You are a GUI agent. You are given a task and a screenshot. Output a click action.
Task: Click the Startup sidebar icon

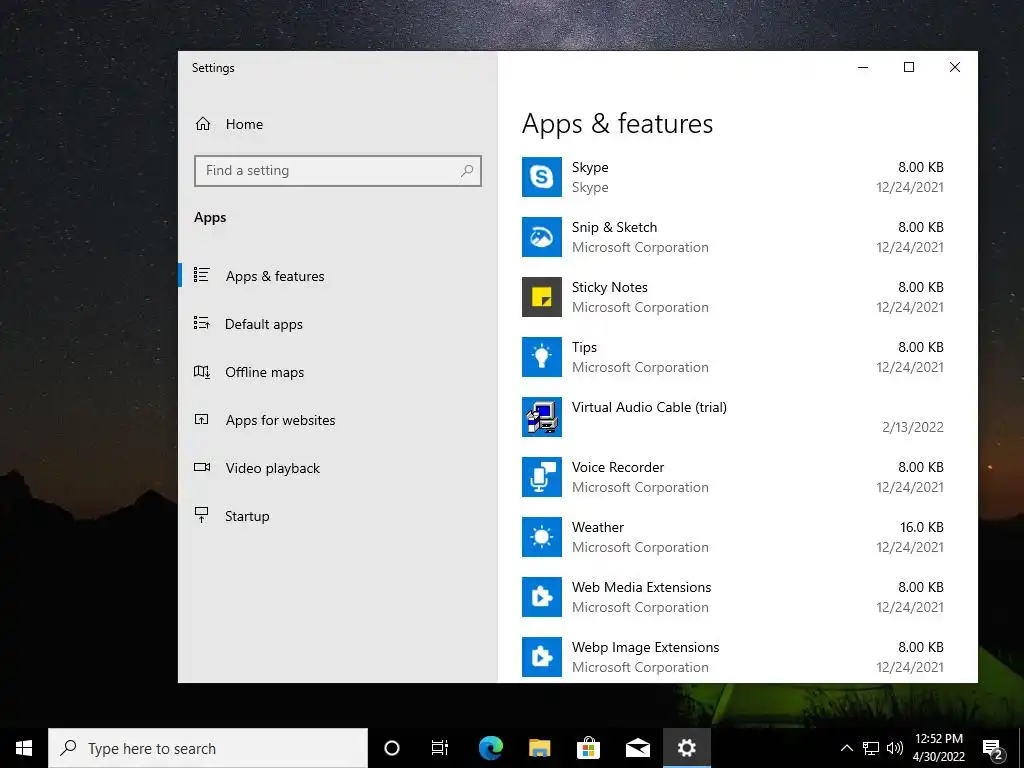(x=201, y=515)
